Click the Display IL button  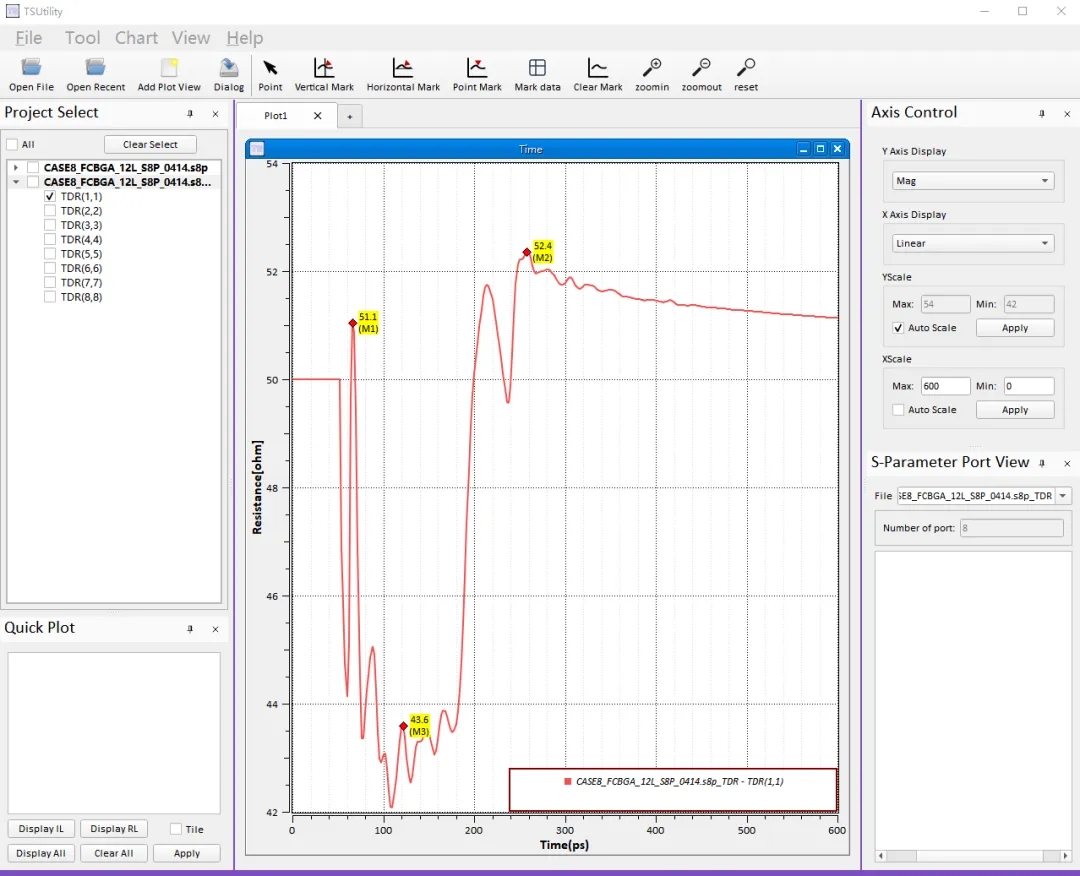pos(41,829)
